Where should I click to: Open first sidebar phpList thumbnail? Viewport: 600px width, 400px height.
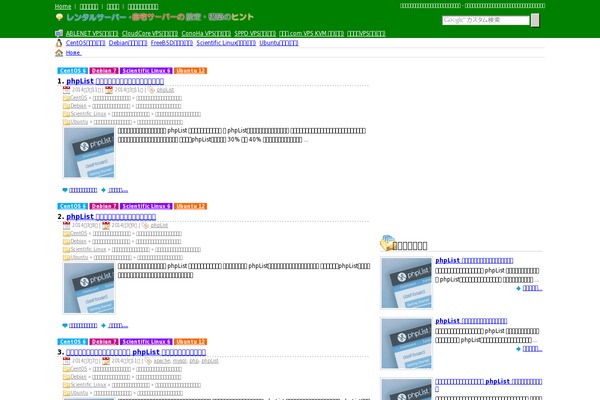pyautogui.click(x=406, y=283)
